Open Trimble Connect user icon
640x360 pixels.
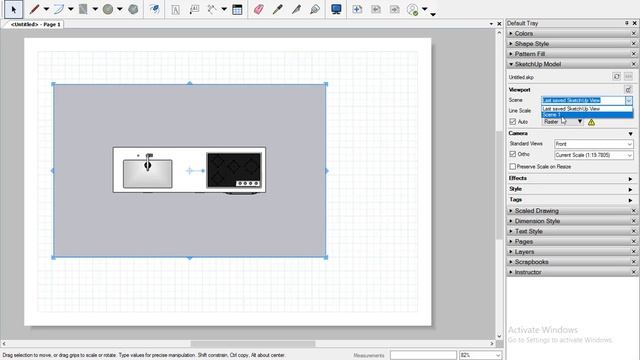pos(413,9)
